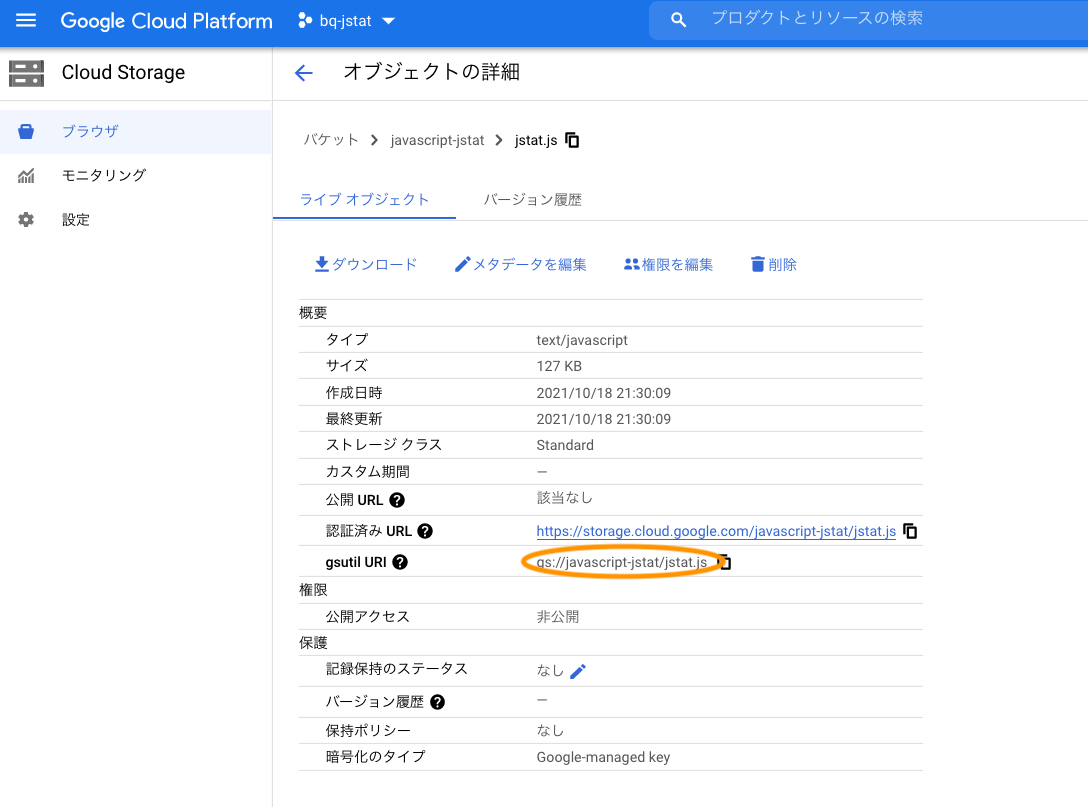This screenshot has width=1088, height=807.
Task: Open the help icon for バージョン履歴 row
Action: (x=437, y=702)
